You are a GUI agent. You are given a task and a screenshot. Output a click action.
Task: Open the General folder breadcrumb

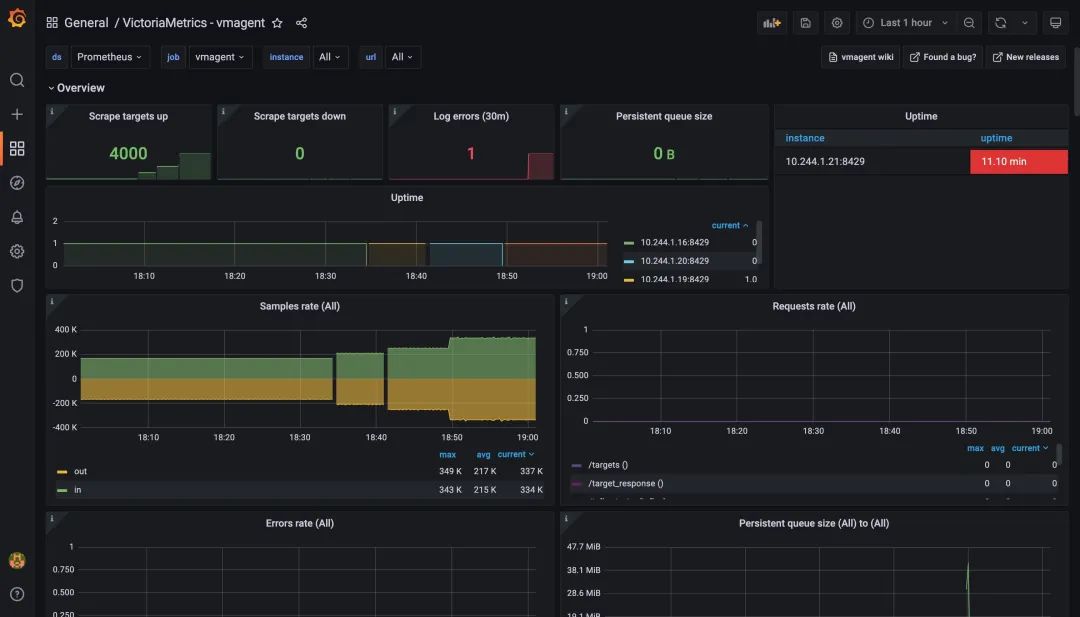[x=86, y=23]
